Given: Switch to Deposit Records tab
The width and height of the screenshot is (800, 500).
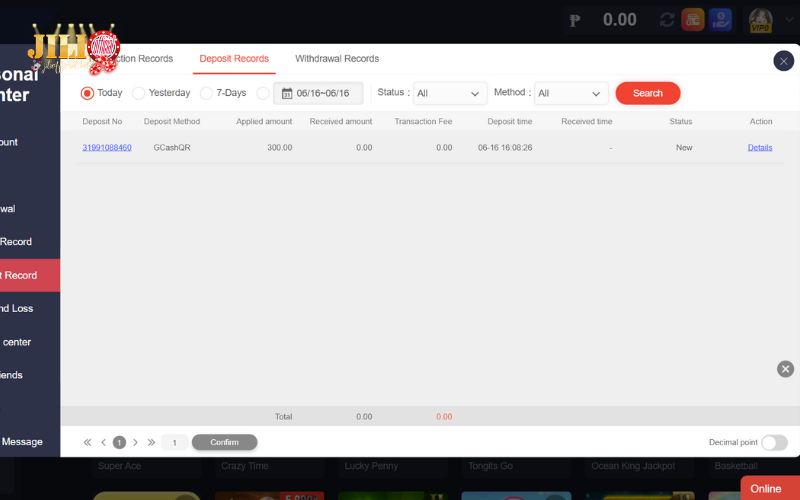Looking at the screenshot, I should [x=234, y=59].
